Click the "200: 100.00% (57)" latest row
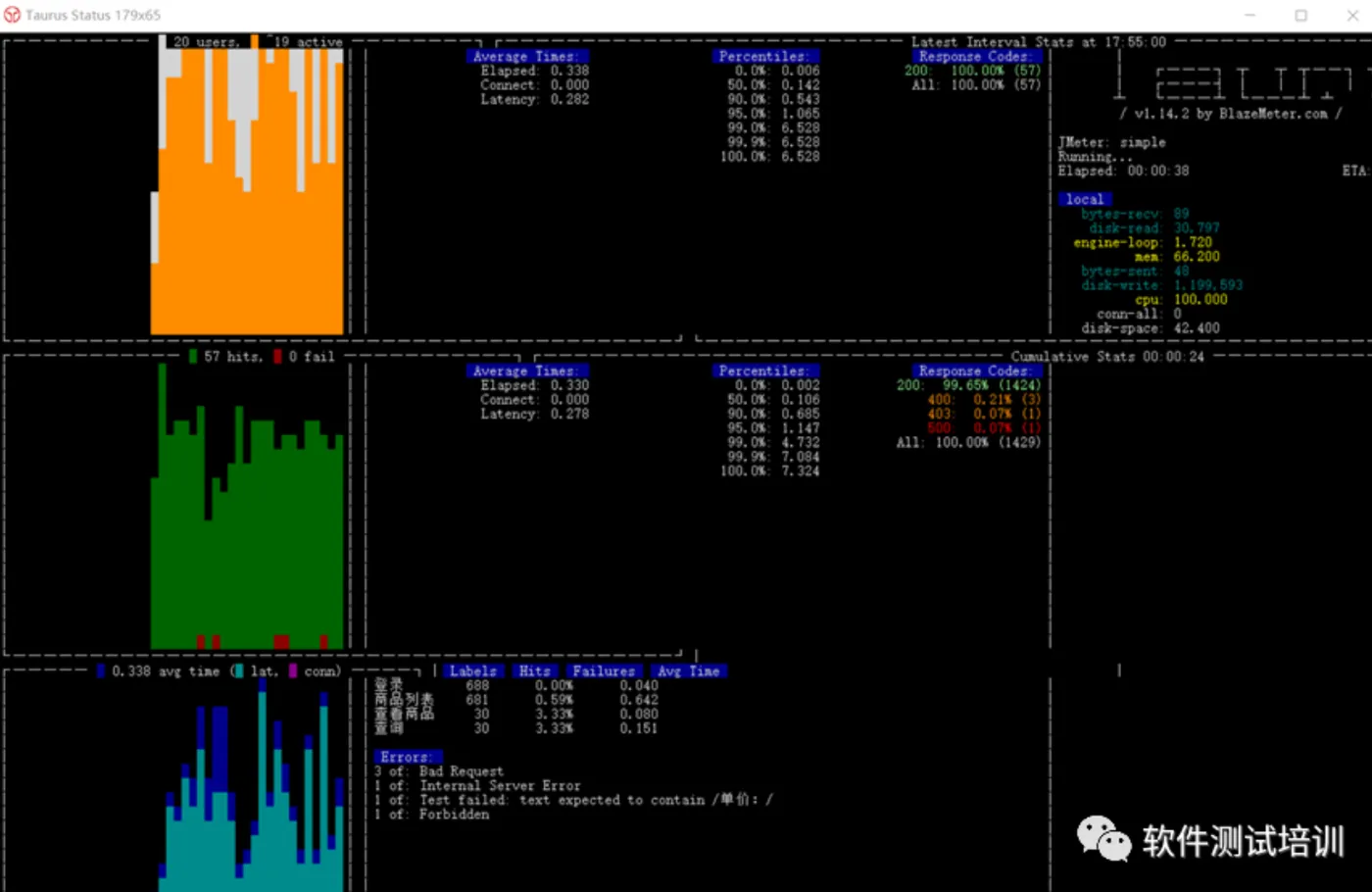1372x892 pixels. [972, 71]
